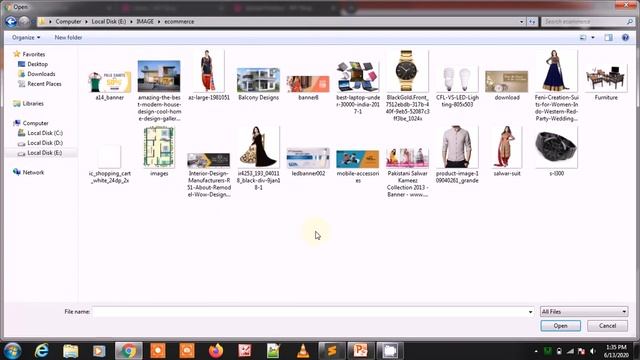This screenshot has height=360, width=640.
Task: Select the Furniture image file
Action: (x=606, y=83)
